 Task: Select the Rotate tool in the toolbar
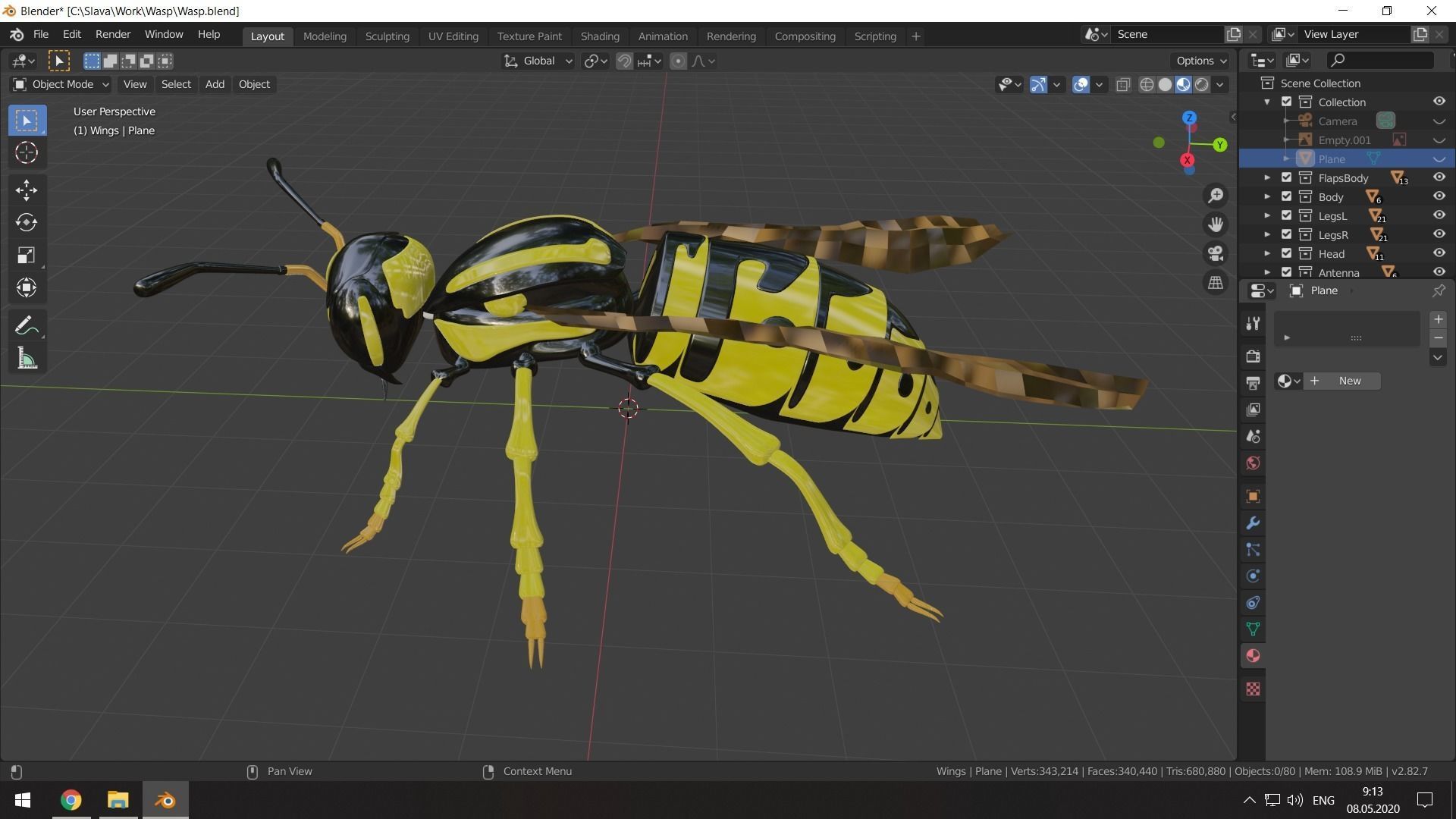[x=27, y=222]
